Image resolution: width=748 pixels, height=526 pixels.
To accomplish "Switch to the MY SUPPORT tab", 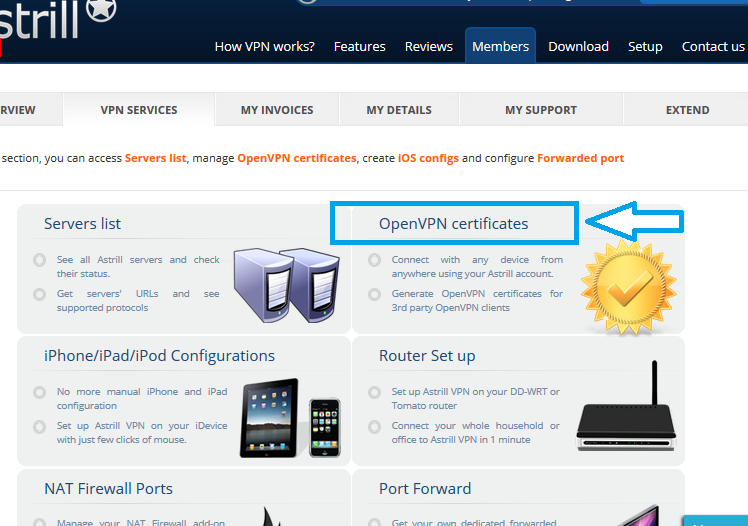I will point(541,110).
